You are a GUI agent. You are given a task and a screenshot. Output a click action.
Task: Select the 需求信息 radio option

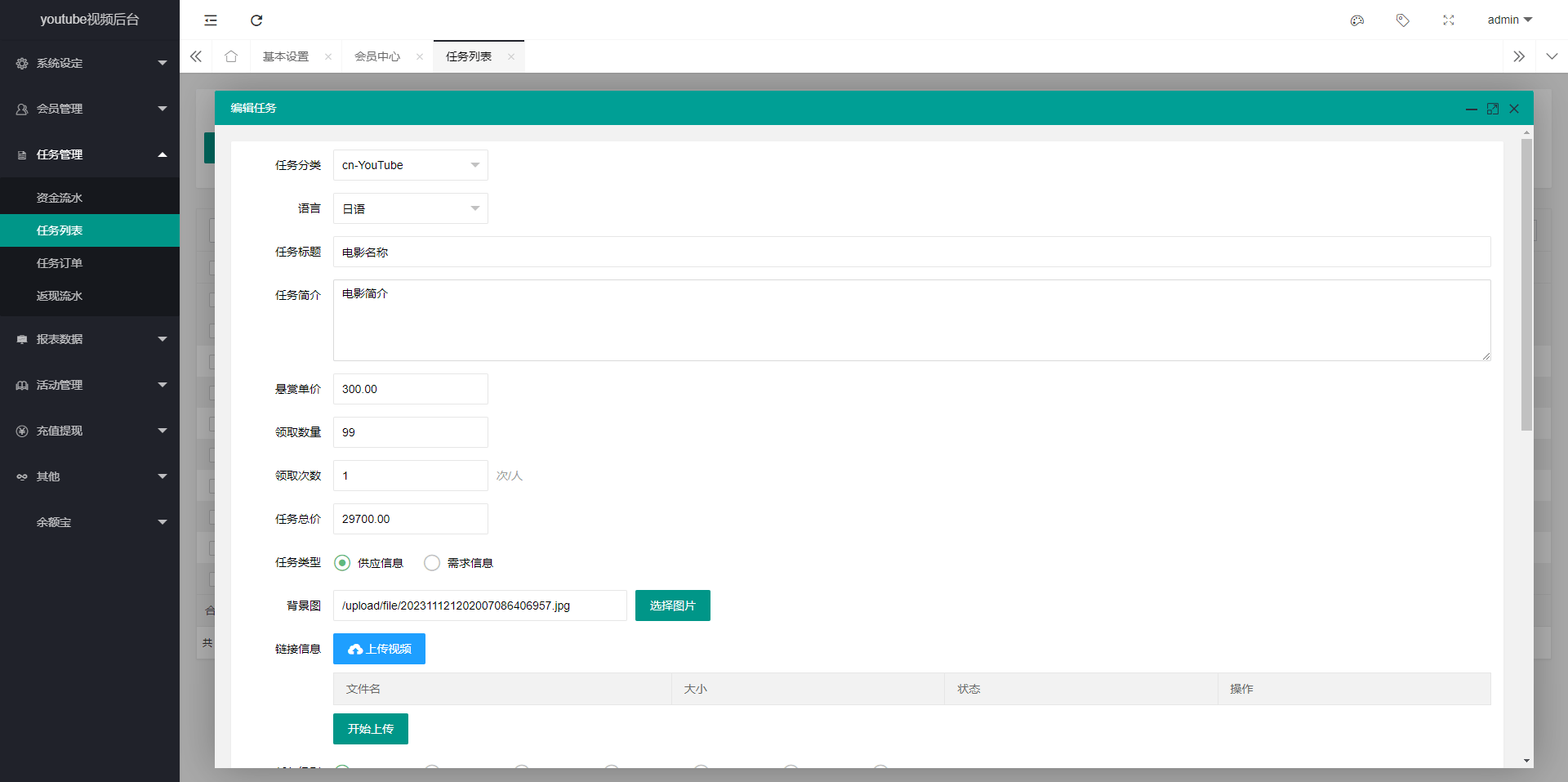[432, 563]
